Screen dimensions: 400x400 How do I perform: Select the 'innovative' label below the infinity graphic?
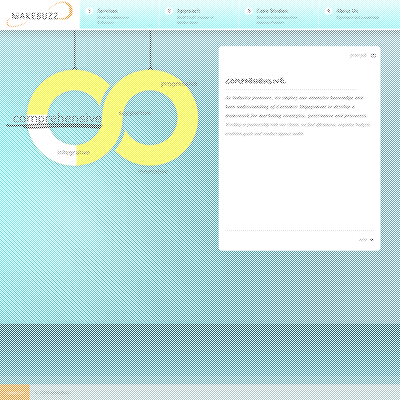pos(153,171)
